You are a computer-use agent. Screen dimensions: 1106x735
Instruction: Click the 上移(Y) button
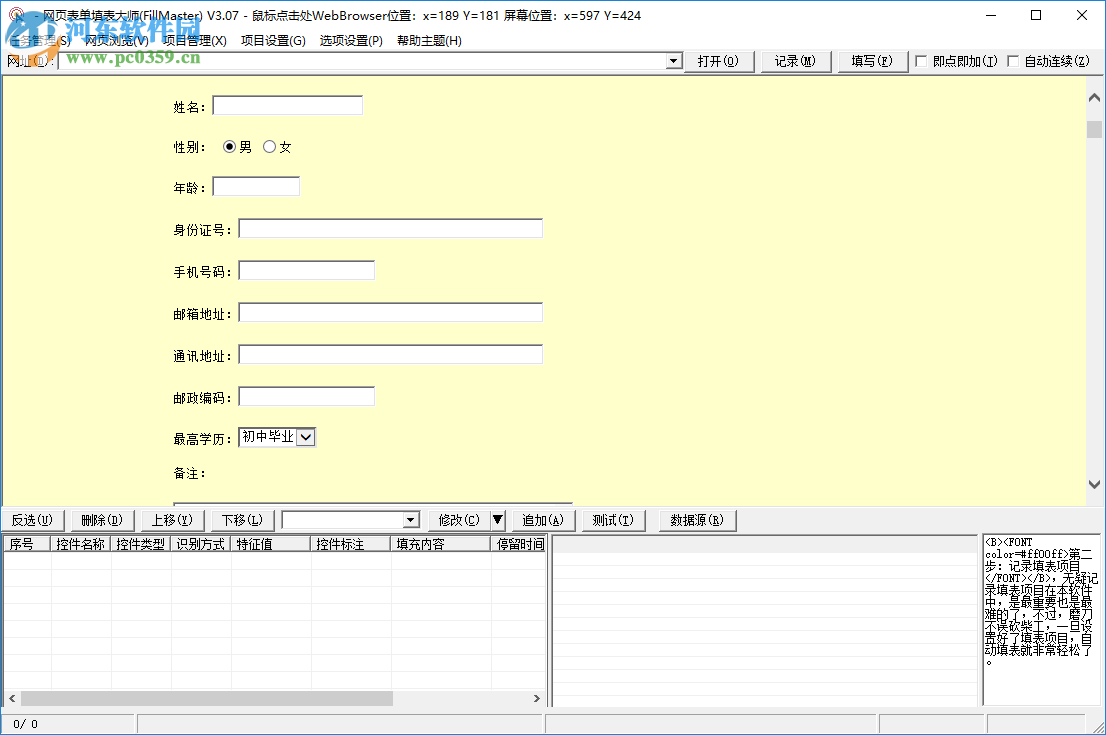tap(172, 519)
